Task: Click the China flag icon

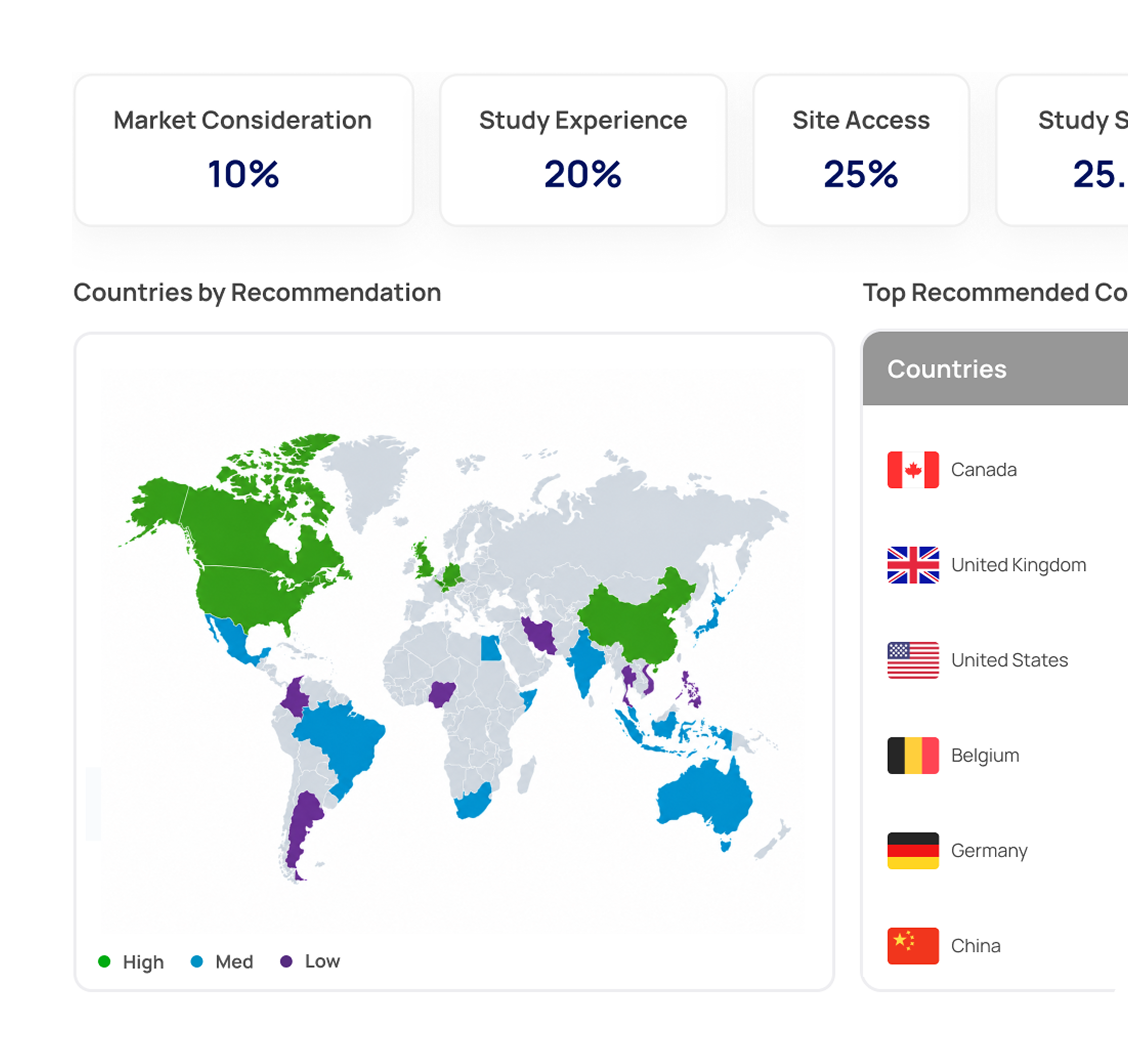Action: click(913, 945)
